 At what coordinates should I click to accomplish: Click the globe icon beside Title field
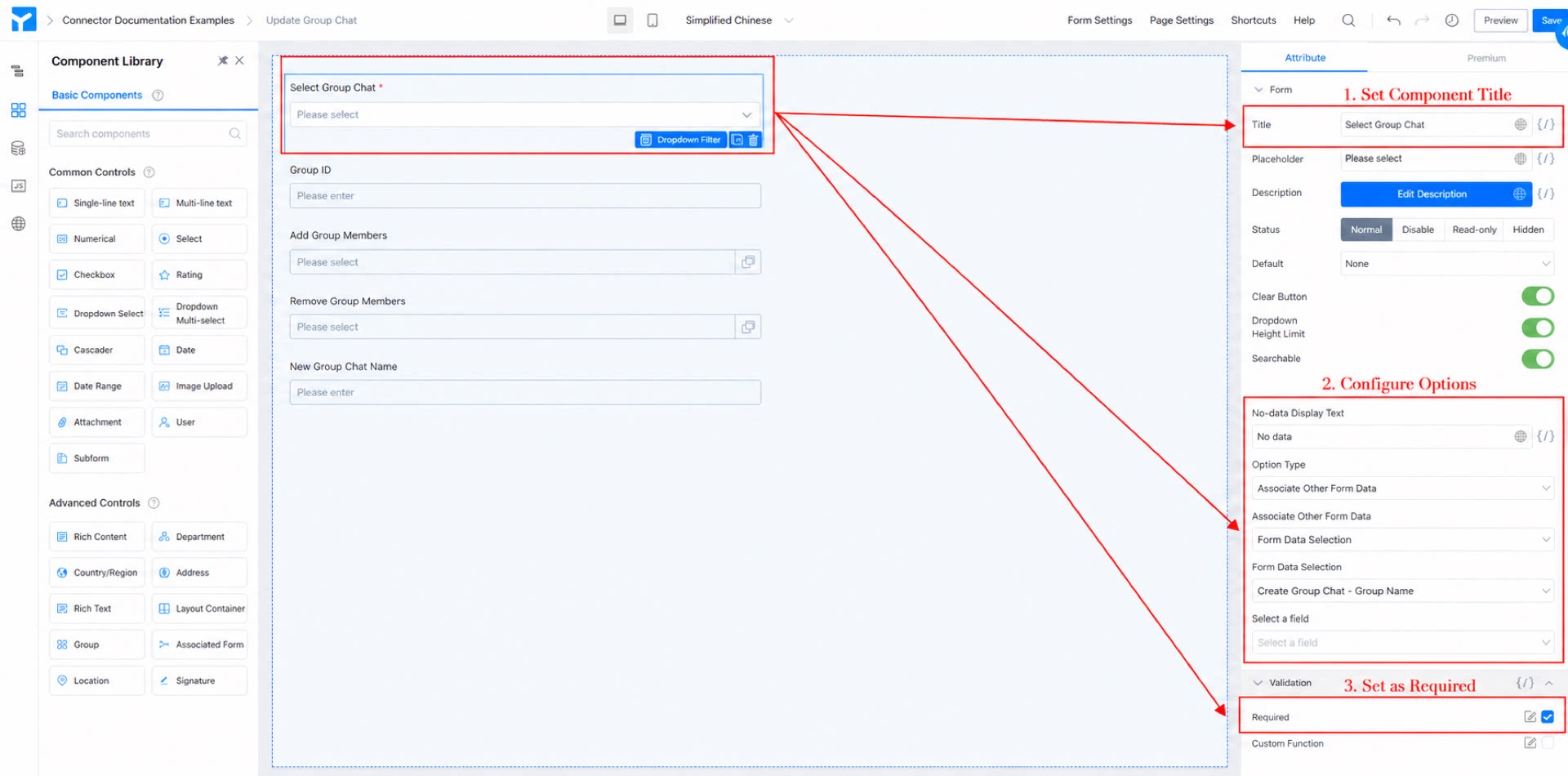coord(1520,125)
